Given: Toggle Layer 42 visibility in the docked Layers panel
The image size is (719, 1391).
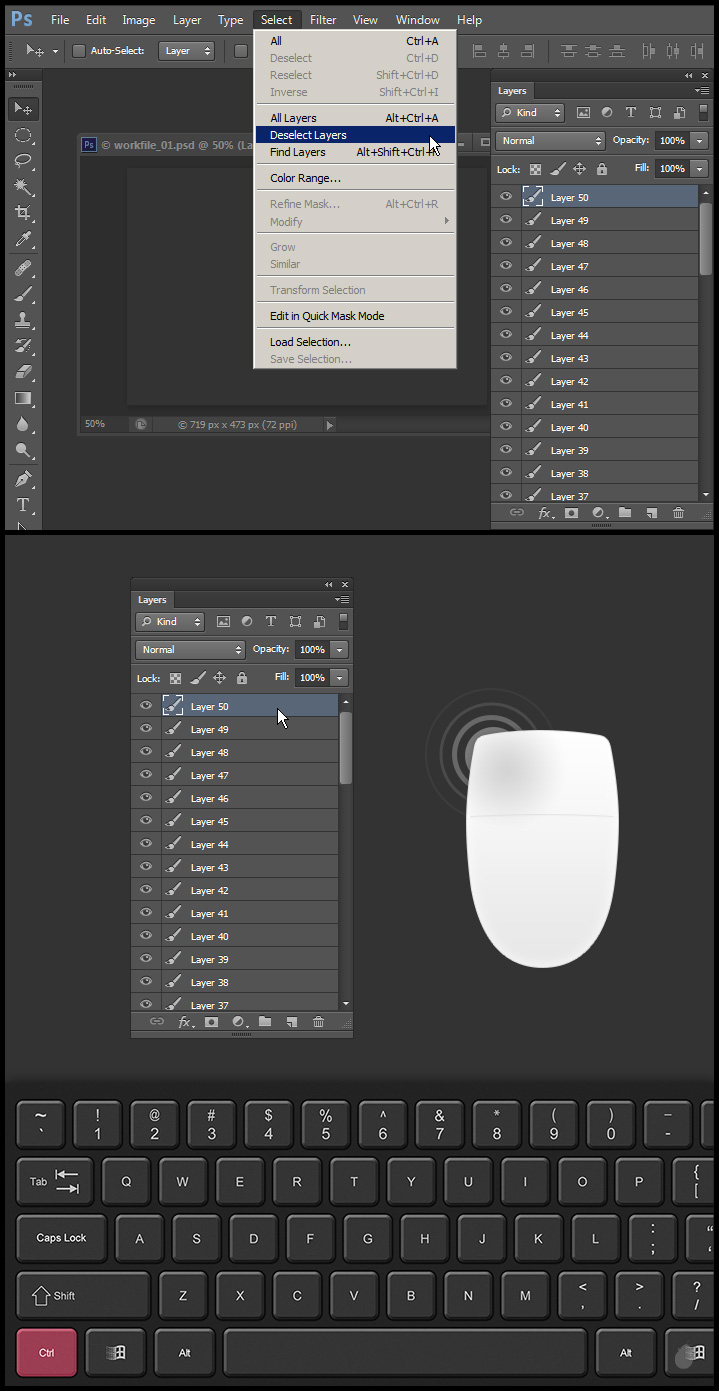Looking at the screenshot, I should point(506,381).
